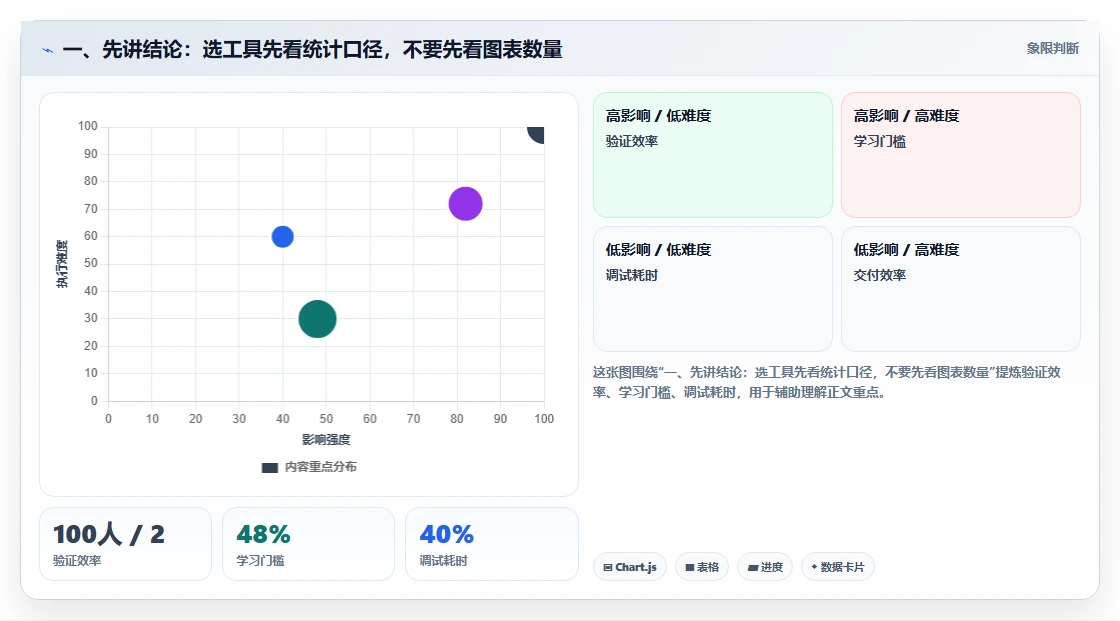Click the 影响强度 x-axis title
The image size is (1120, 621).
(326, 439)
